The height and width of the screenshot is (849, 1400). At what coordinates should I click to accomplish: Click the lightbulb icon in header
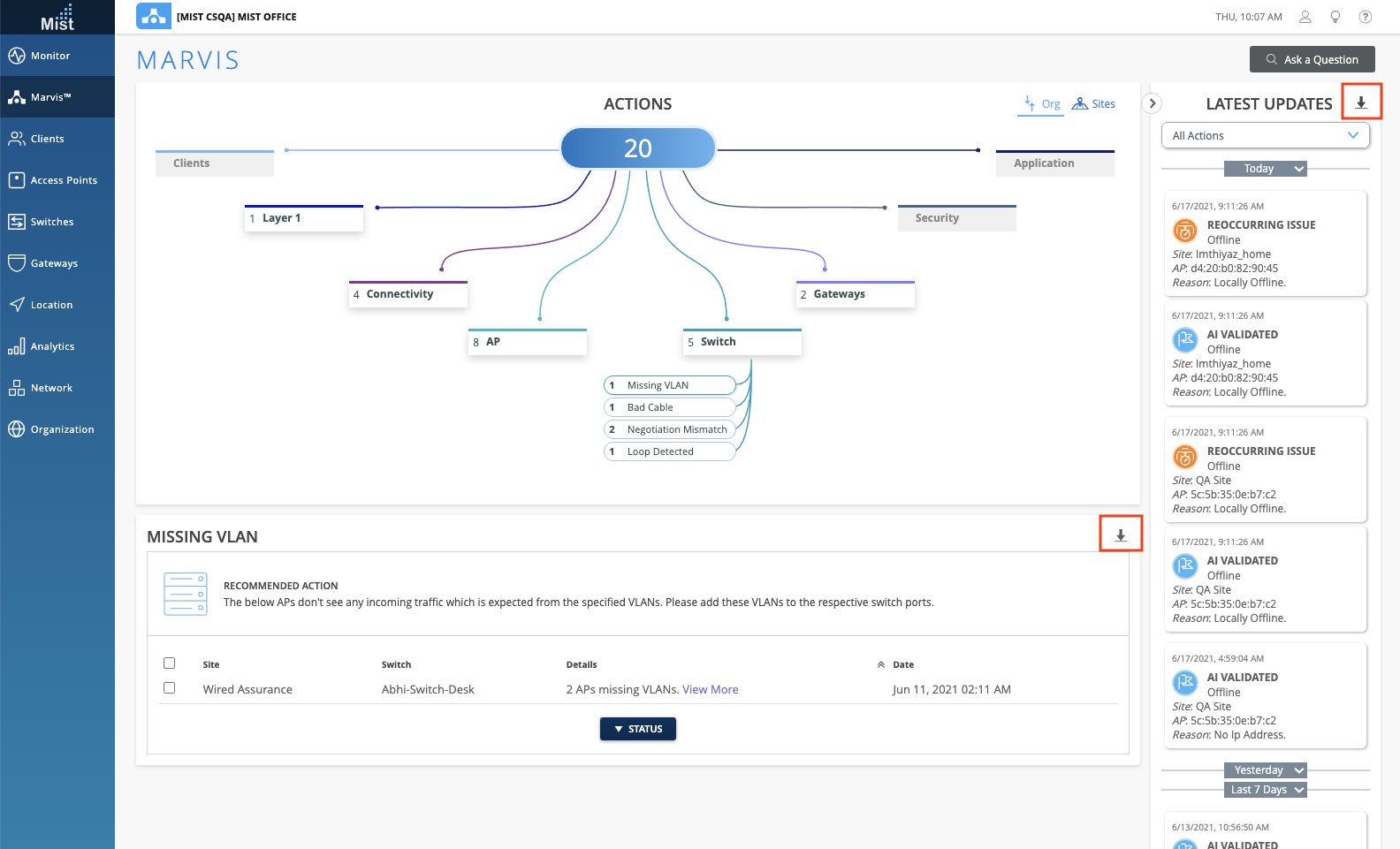click(1335, 17)
